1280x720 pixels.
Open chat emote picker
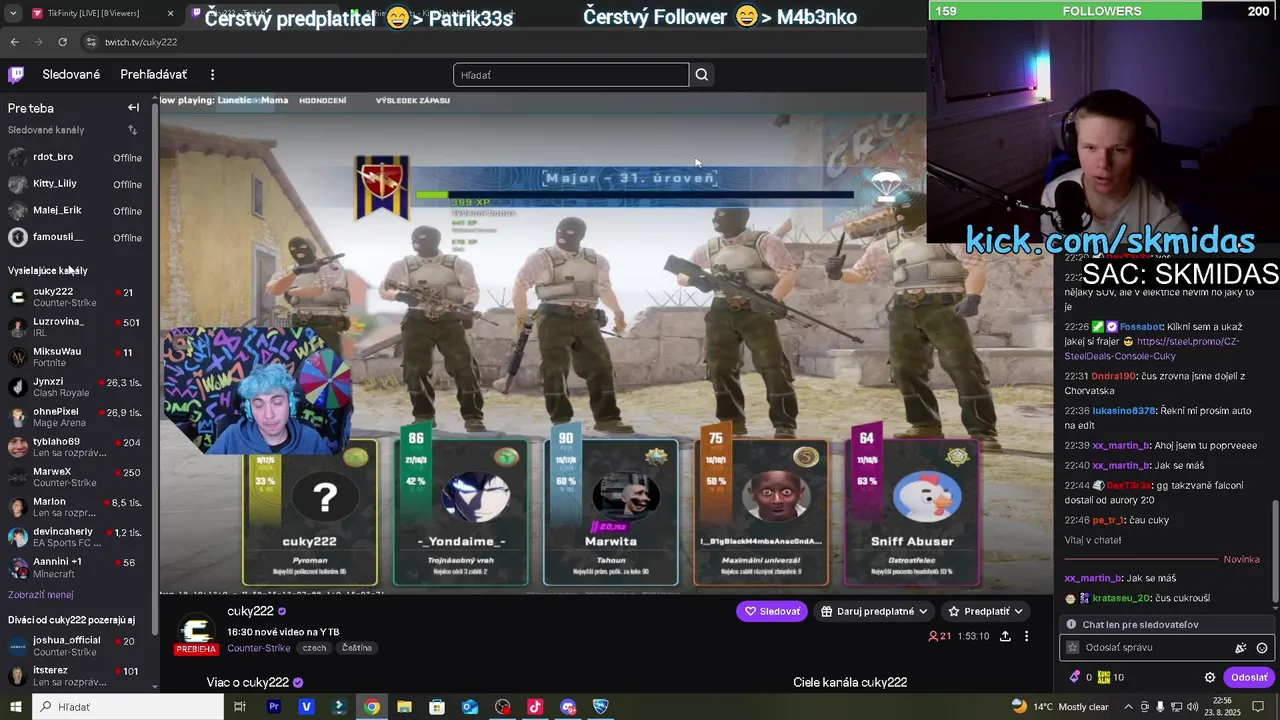coord(1262,648)
